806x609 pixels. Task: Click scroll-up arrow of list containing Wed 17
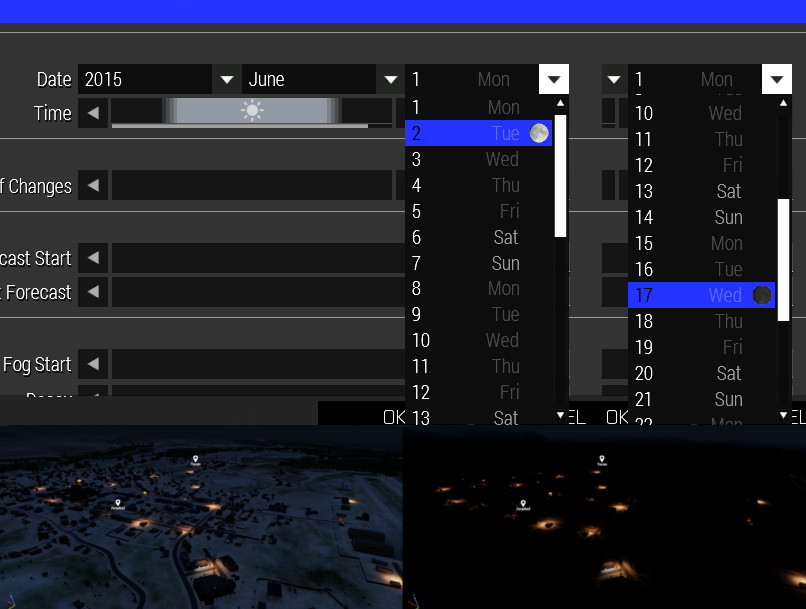[784, 102]
